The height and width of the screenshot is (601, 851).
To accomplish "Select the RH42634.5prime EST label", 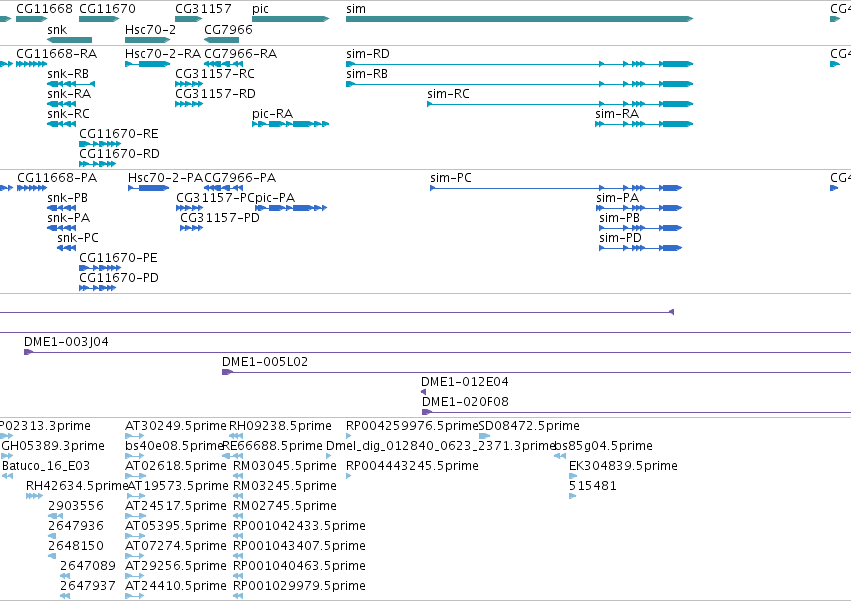I will (77, 486).
